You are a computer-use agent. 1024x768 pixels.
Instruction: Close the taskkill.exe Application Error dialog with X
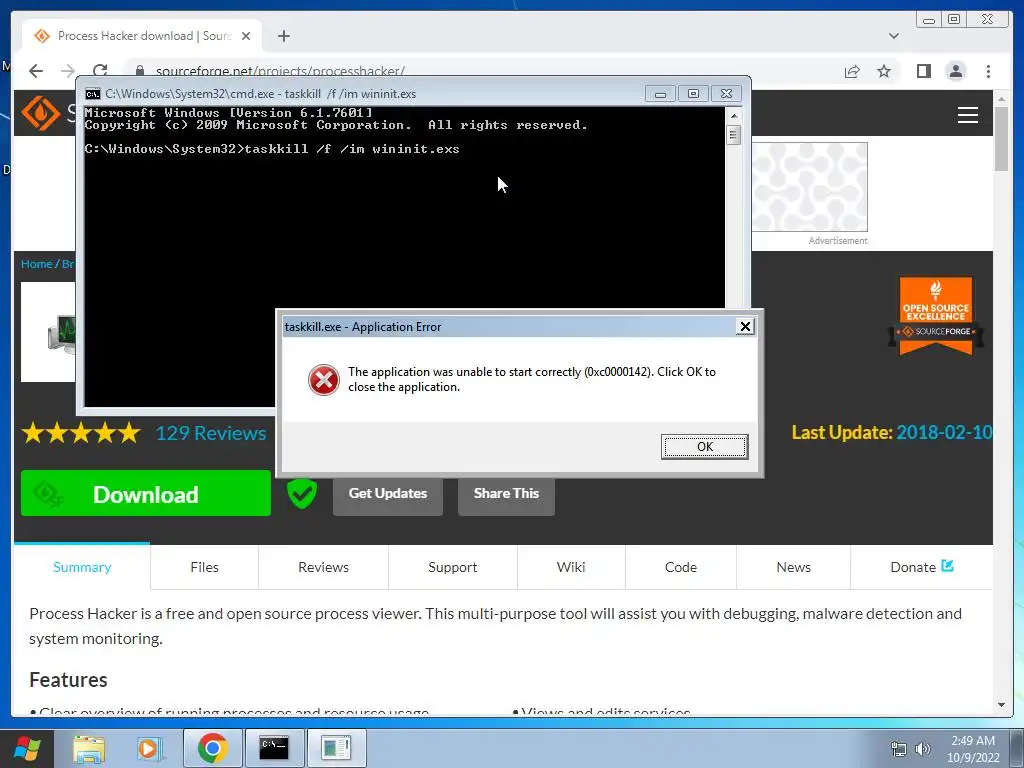[744, 327]
